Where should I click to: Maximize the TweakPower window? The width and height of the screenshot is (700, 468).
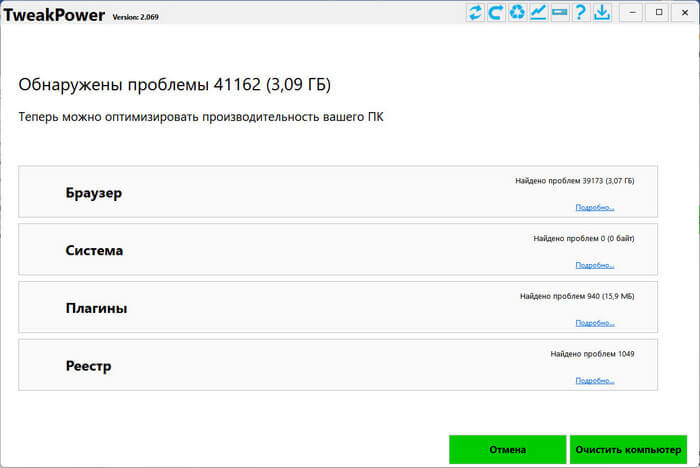[658, 12]
